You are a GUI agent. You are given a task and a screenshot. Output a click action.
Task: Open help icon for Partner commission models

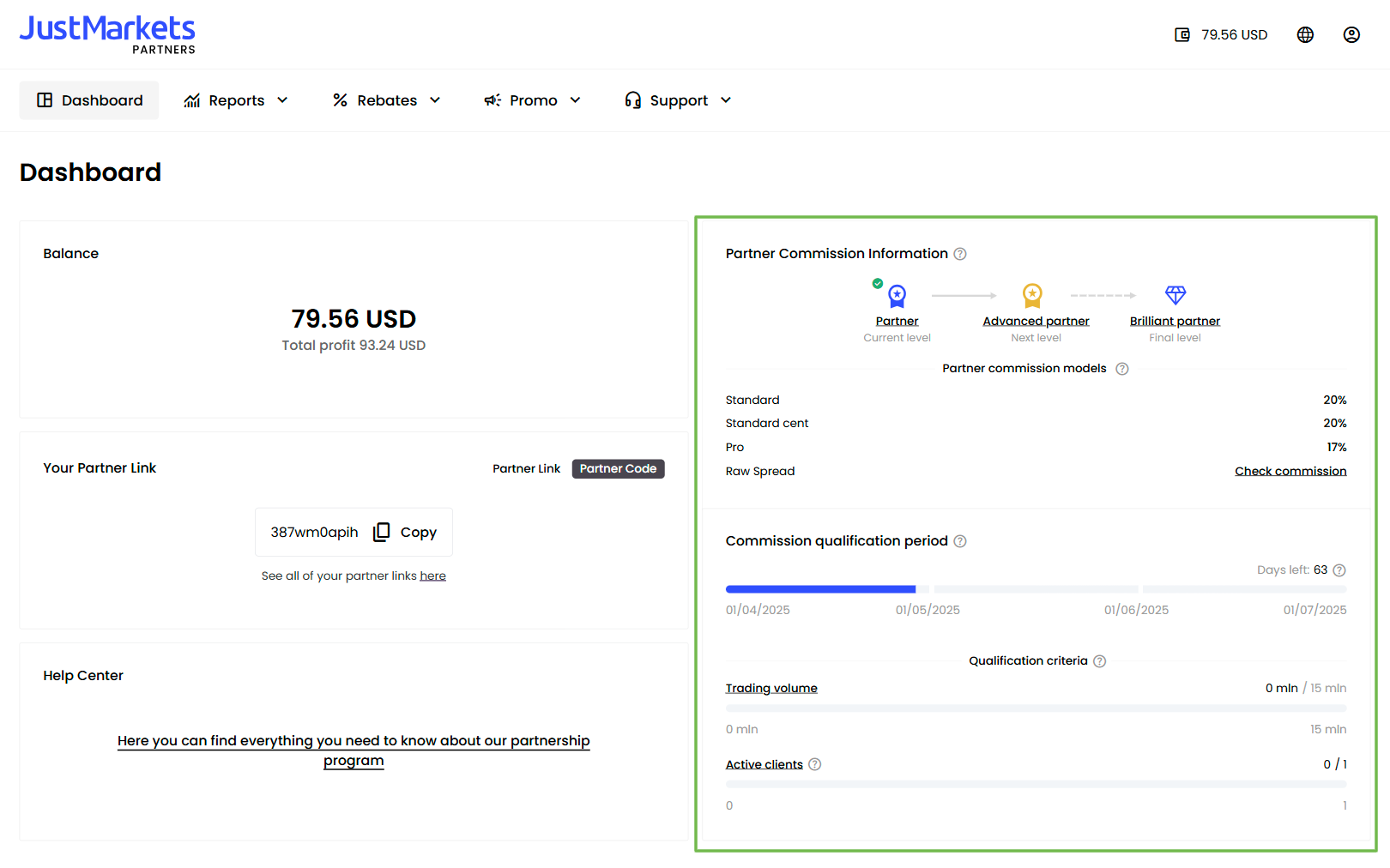[1122, 369]
